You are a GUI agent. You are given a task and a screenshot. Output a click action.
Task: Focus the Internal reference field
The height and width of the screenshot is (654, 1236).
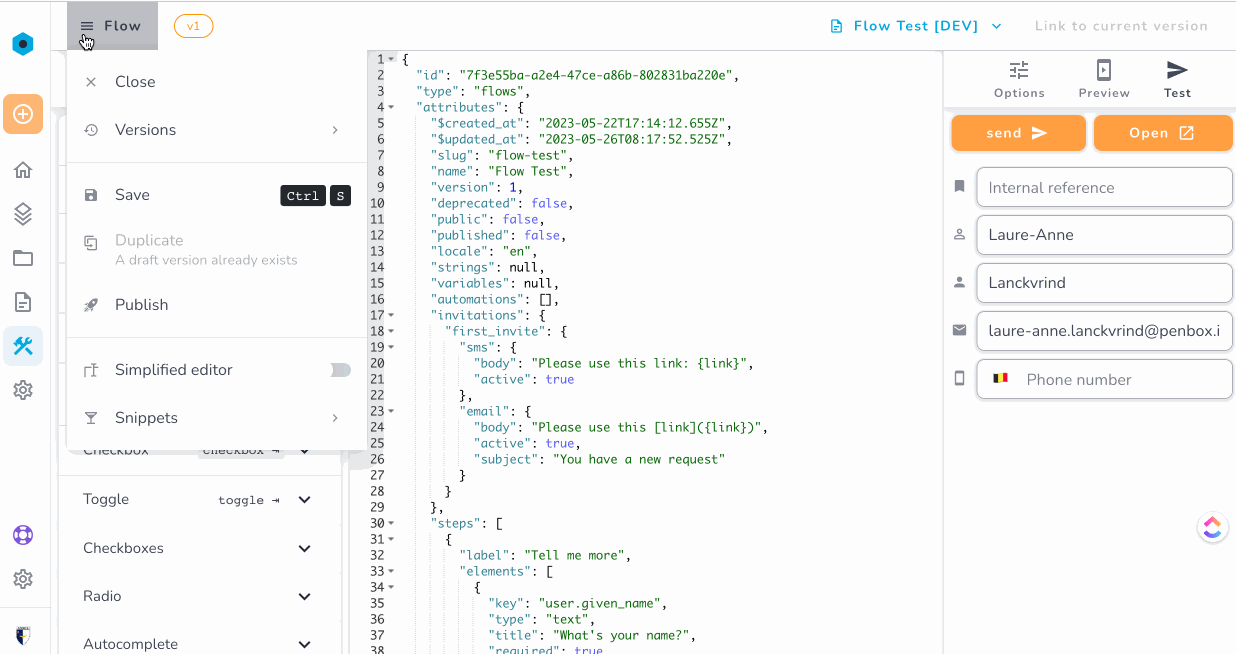pyautogui.click(x=1104, y=187)
